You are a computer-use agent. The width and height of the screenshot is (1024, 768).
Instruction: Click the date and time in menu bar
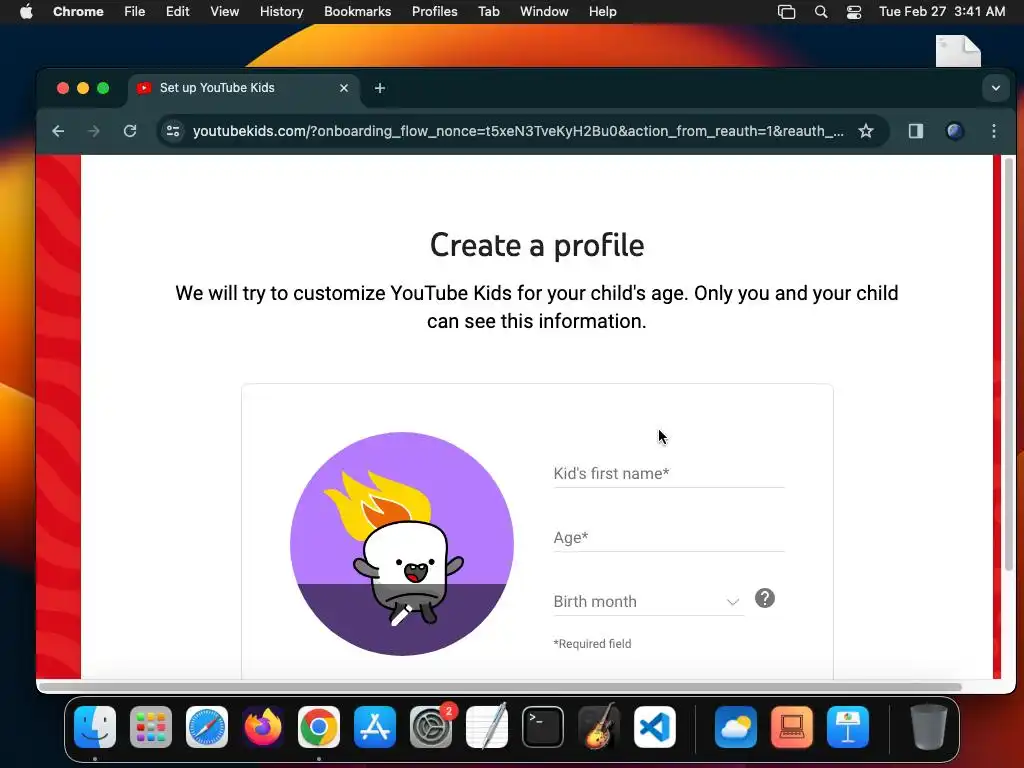point(942,12)
